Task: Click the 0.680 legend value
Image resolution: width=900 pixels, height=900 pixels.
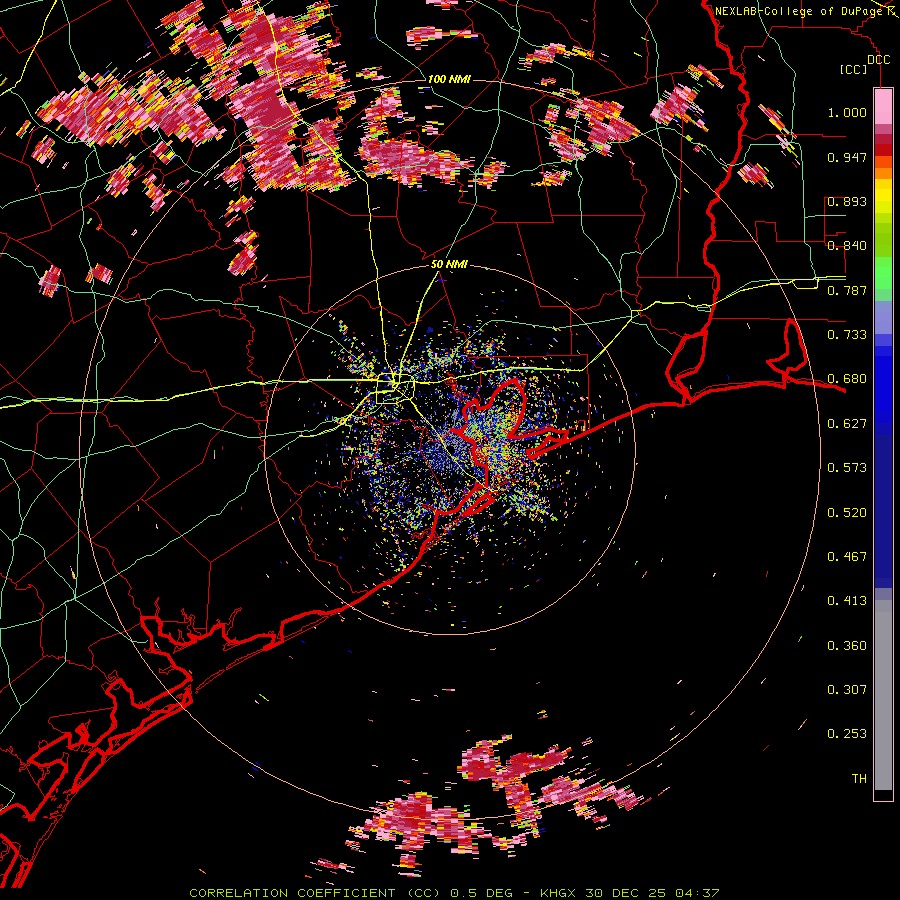Action: pyautogui.click(x=847, y=379)
